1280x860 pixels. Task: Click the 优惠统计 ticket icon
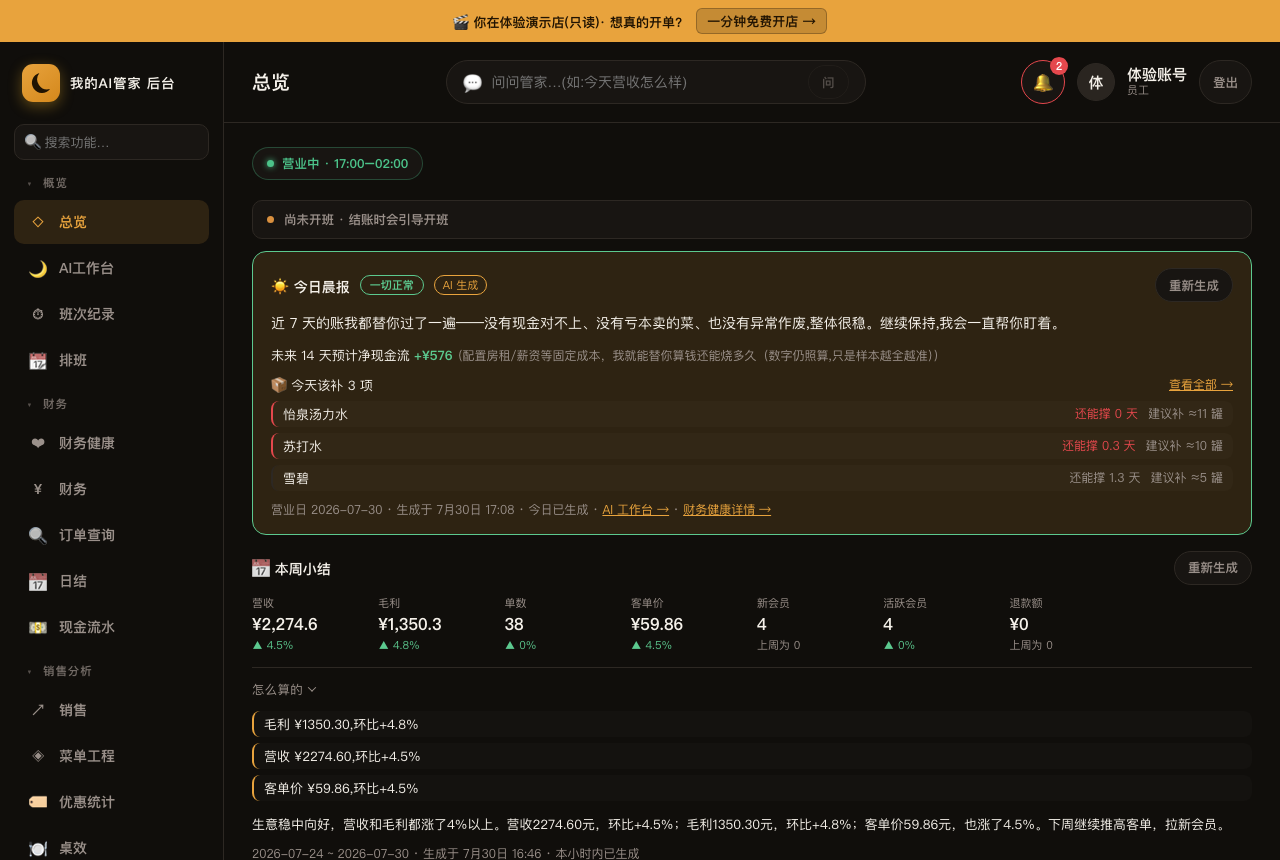tap(38, 802)
